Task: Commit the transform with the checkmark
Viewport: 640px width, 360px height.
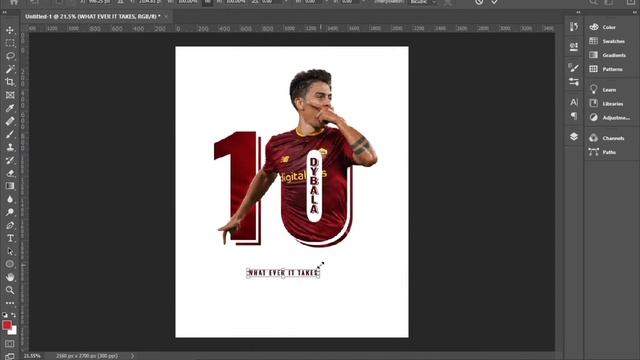Action: (x=494, y=2)
